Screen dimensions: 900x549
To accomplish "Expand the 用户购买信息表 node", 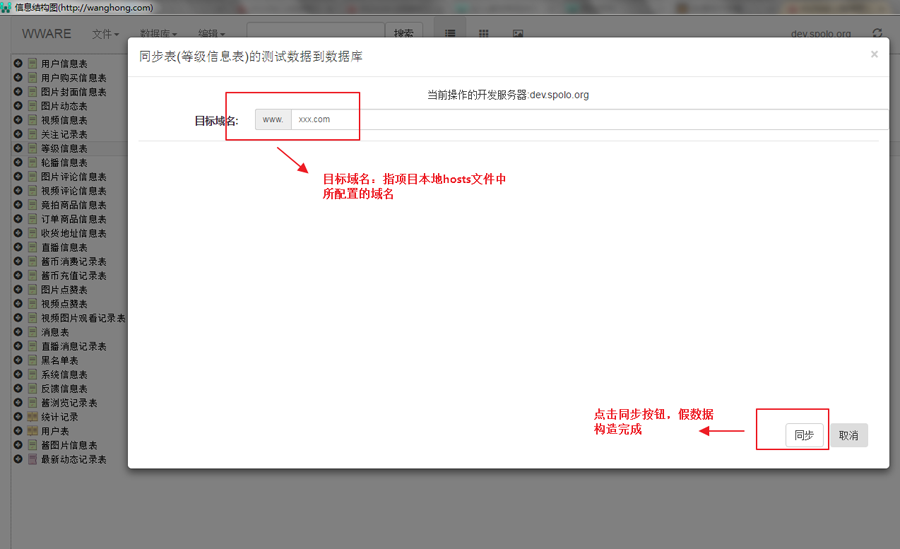I will click(18, 78).
